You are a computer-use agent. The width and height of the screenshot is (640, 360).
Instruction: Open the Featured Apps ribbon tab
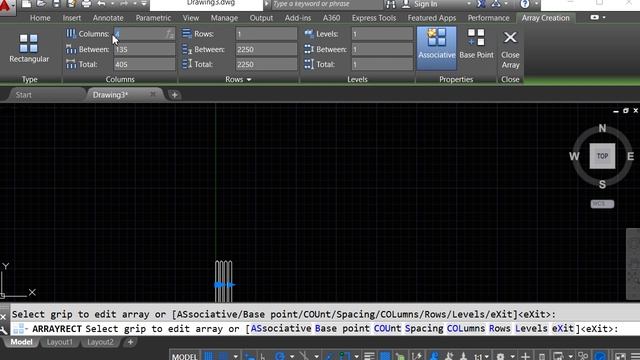[431, 18]
